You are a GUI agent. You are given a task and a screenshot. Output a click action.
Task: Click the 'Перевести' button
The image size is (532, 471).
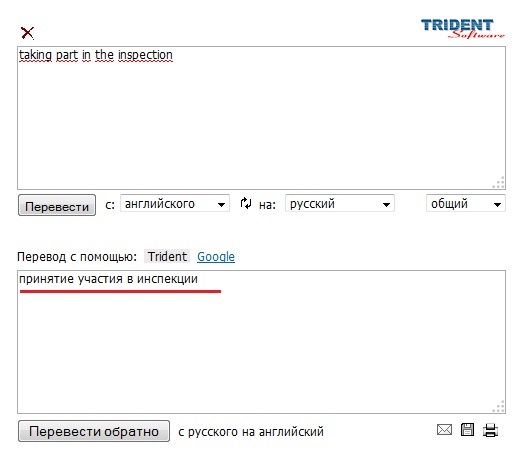click(x=57, y=205)
